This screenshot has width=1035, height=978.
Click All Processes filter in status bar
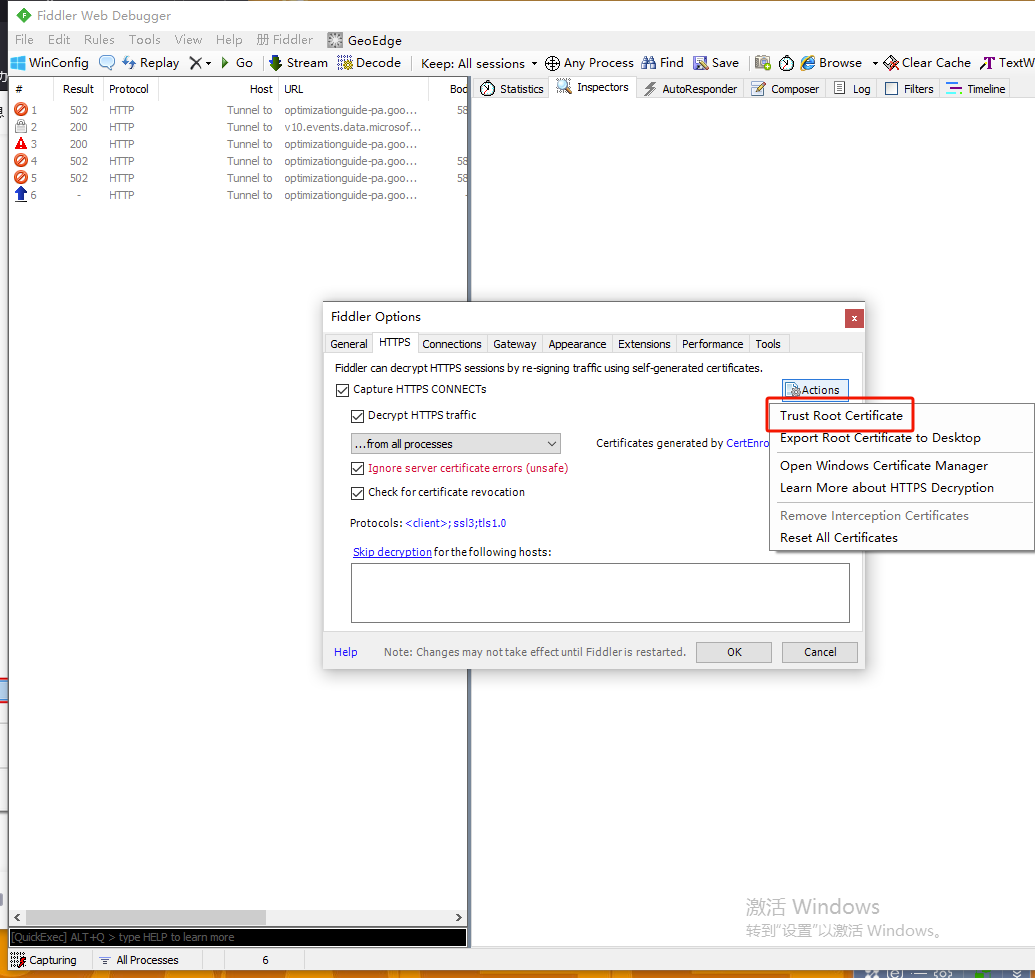click(139, 960)
